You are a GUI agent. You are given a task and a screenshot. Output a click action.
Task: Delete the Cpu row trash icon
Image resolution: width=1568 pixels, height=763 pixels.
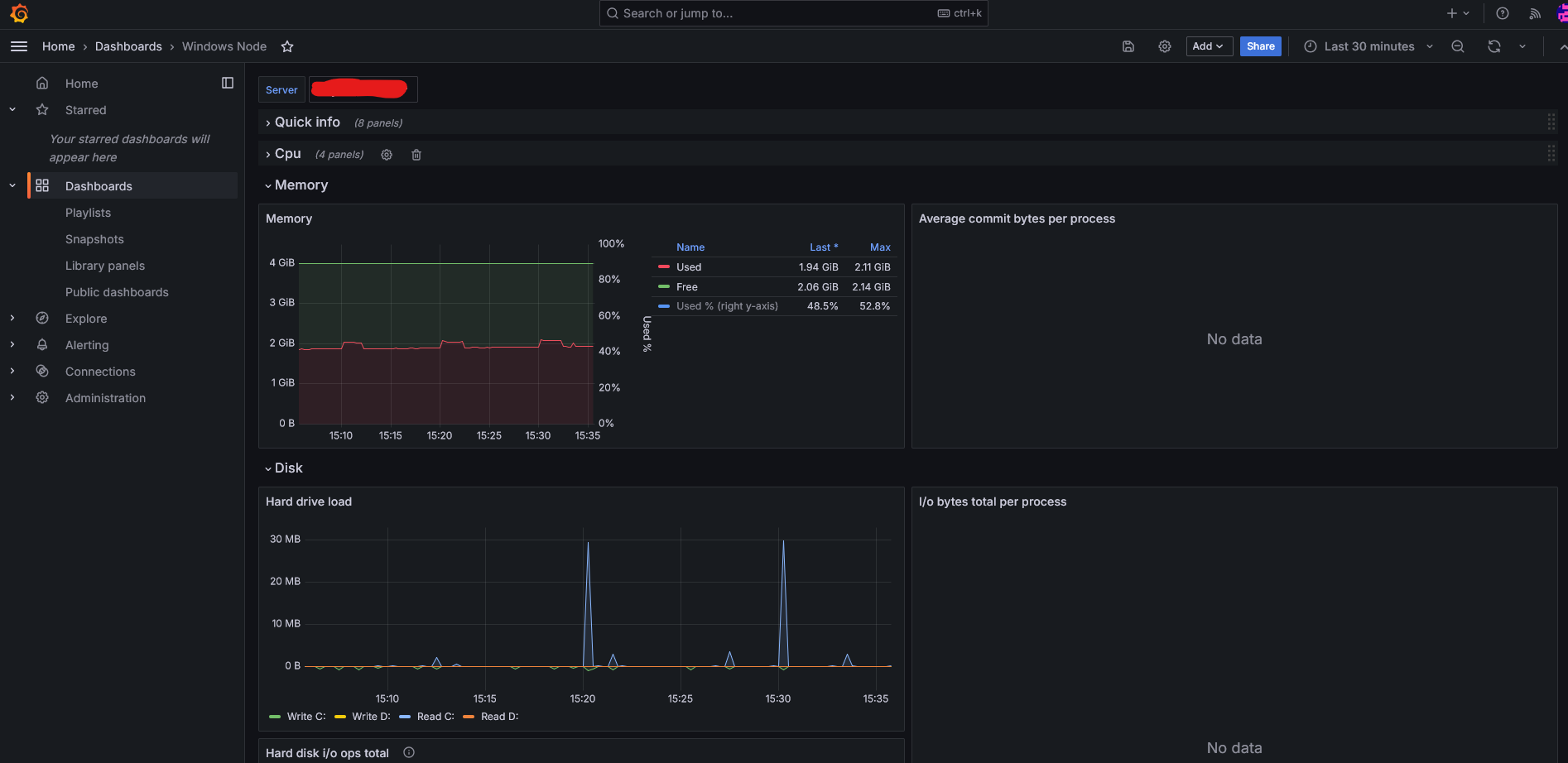[416, 155]
